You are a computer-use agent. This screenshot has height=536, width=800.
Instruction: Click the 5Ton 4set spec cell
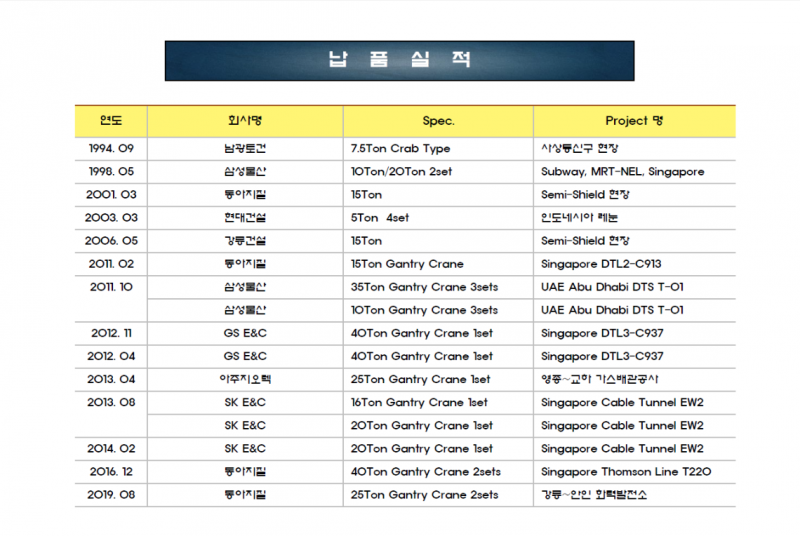(380, 218)
